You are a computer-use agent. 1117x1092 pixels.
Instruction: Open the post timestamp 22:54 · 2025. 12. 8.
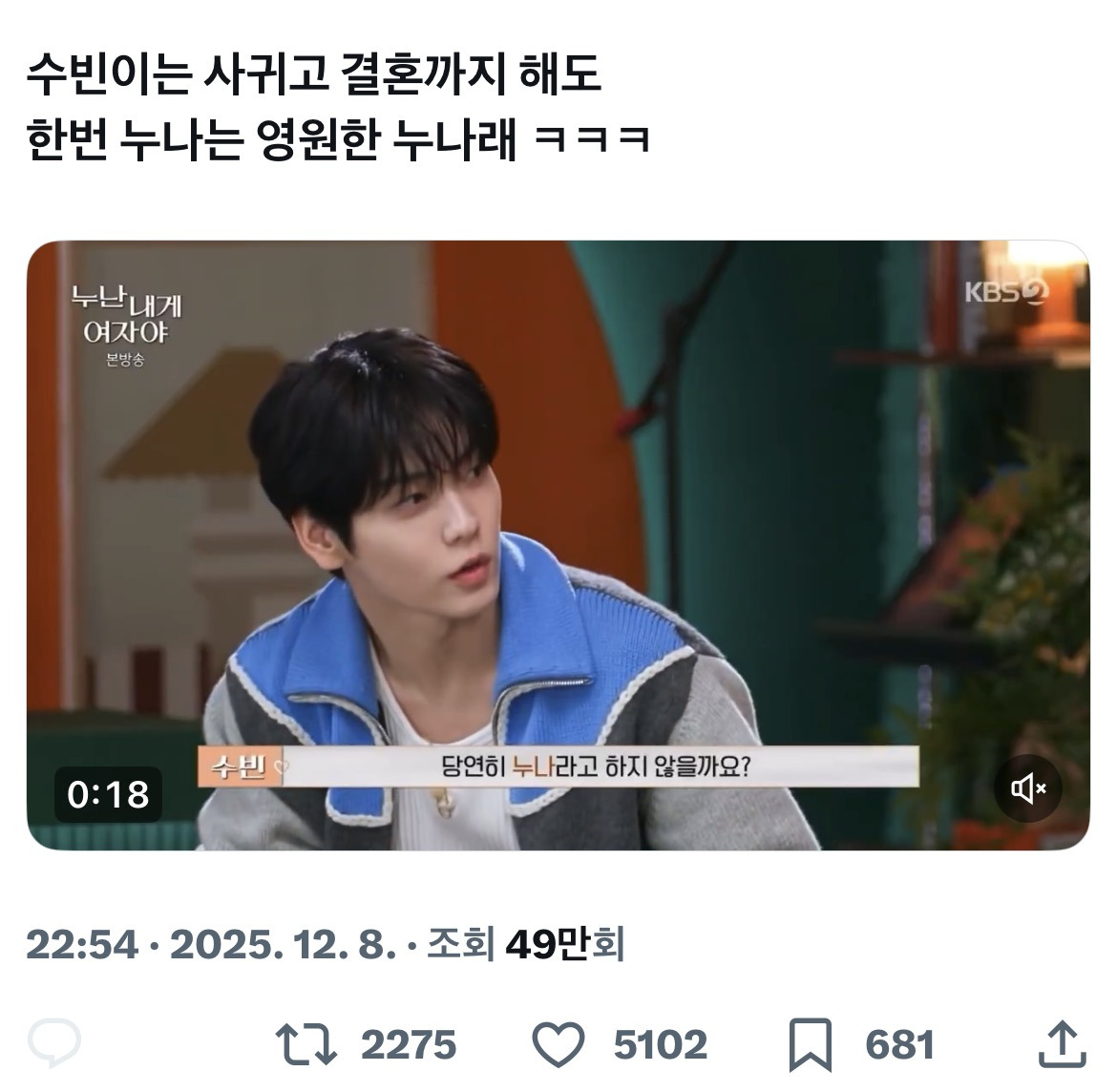click(x=211, y=945)
